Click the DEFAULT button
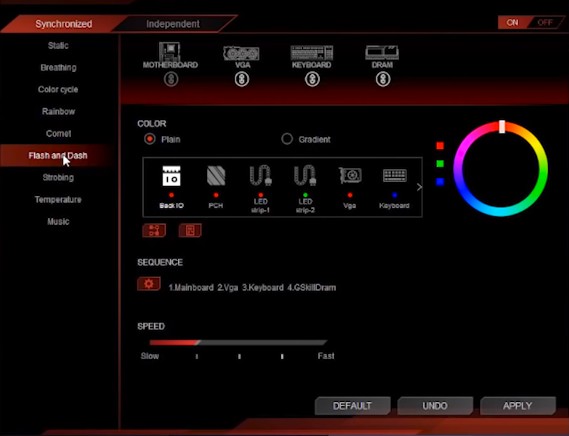Viewport: 569px width, 436px height. [352, 406]
